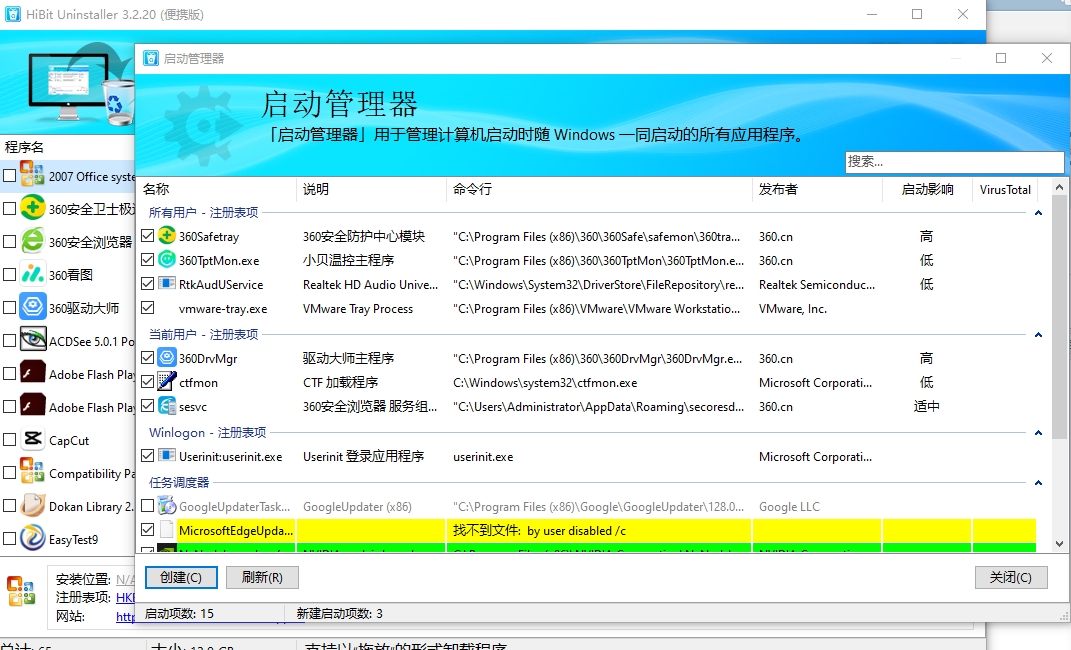
Task: Click the ACDSee 5.0.1 eye icon
Action: 33,340
